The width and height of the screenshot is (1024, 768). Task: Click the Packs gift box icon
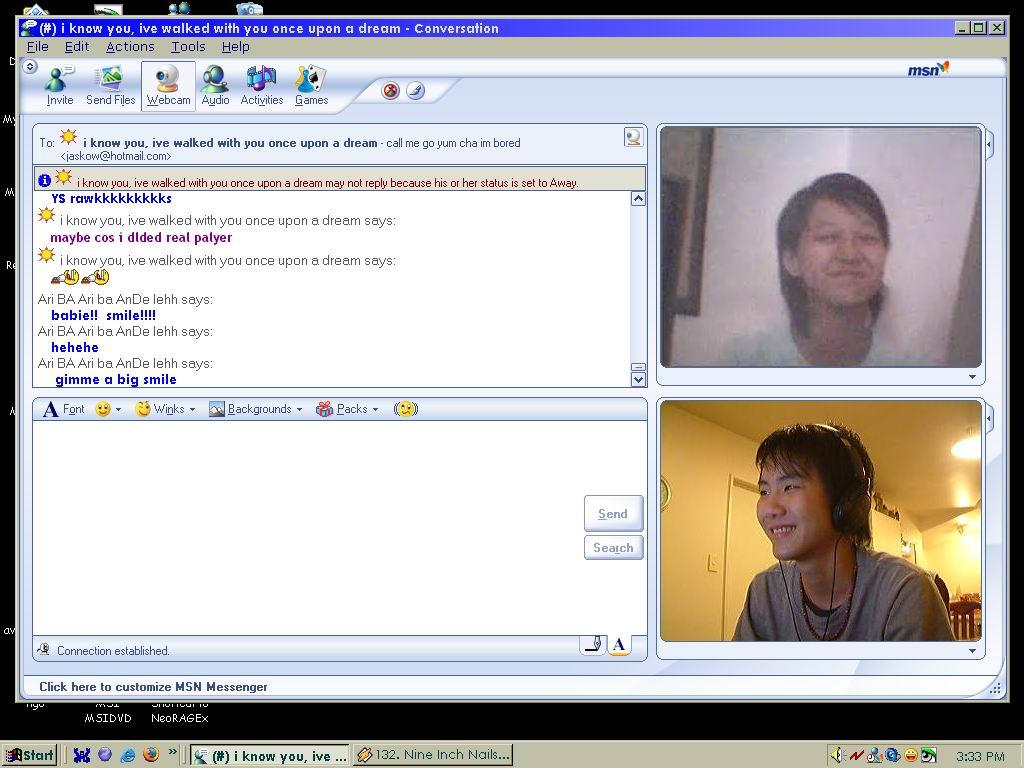pos(325,409)
